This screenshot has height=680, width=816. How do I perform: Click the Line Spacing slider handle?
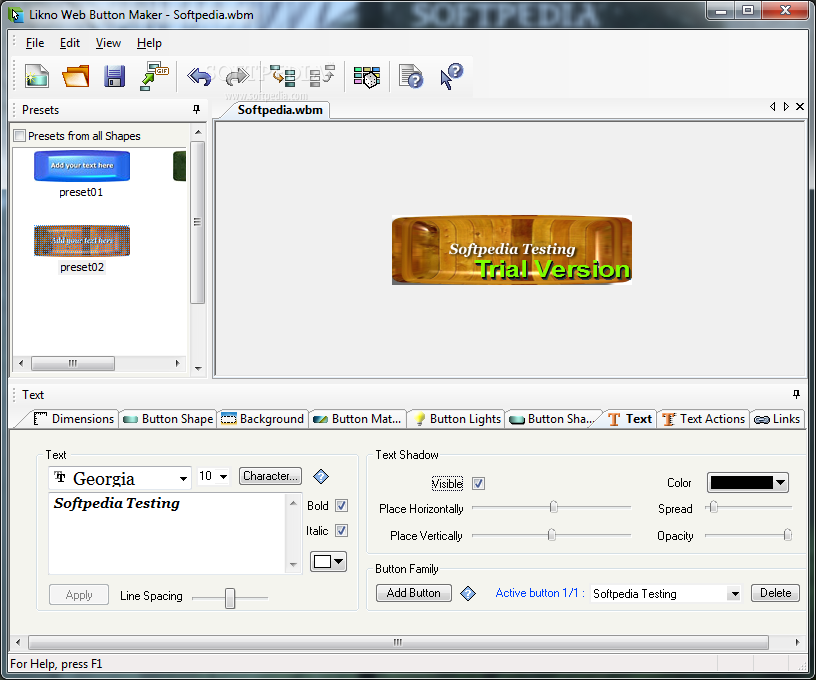[x=230, y=598]
